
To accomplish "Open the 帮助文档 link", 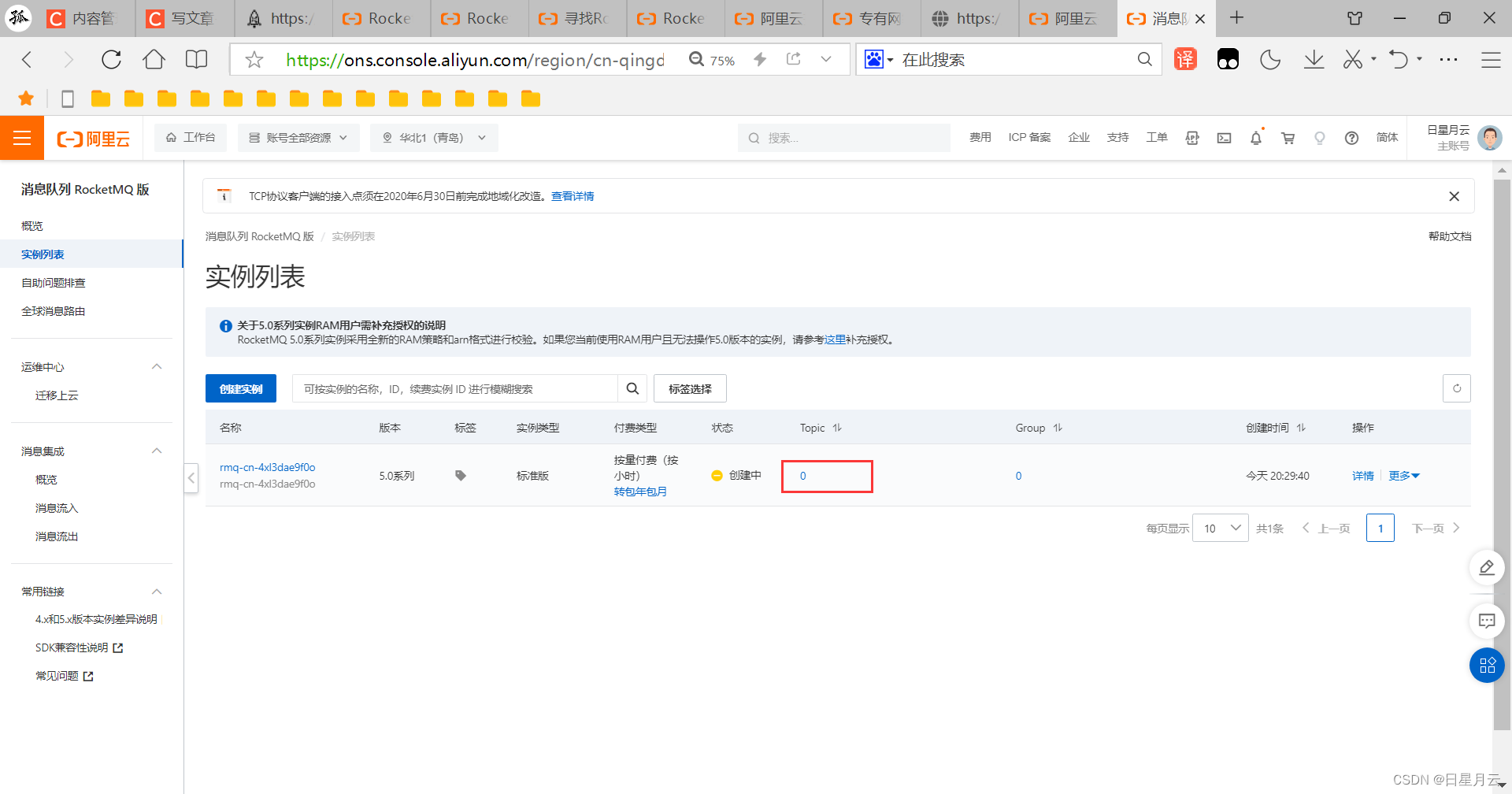I will (1450, 236).
